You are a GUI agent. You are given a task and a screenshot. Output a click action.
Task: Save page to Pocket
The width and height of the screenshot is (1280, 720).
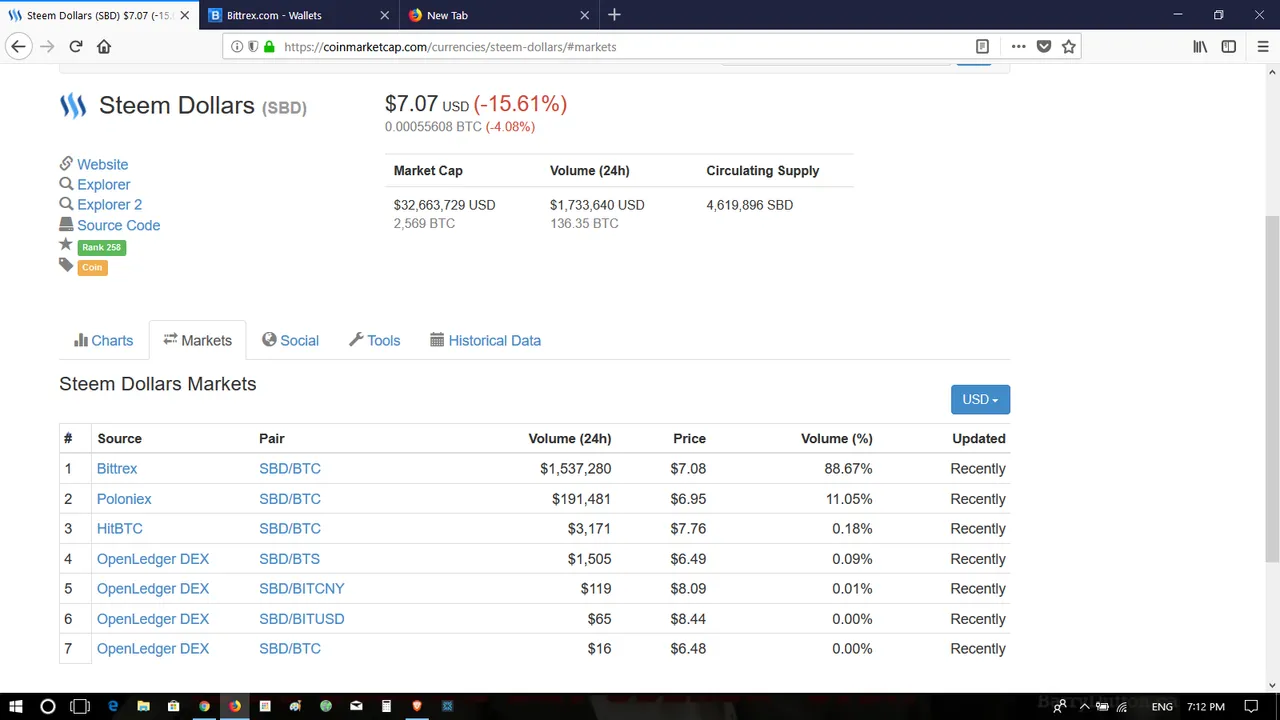[x=1044, y=47]
